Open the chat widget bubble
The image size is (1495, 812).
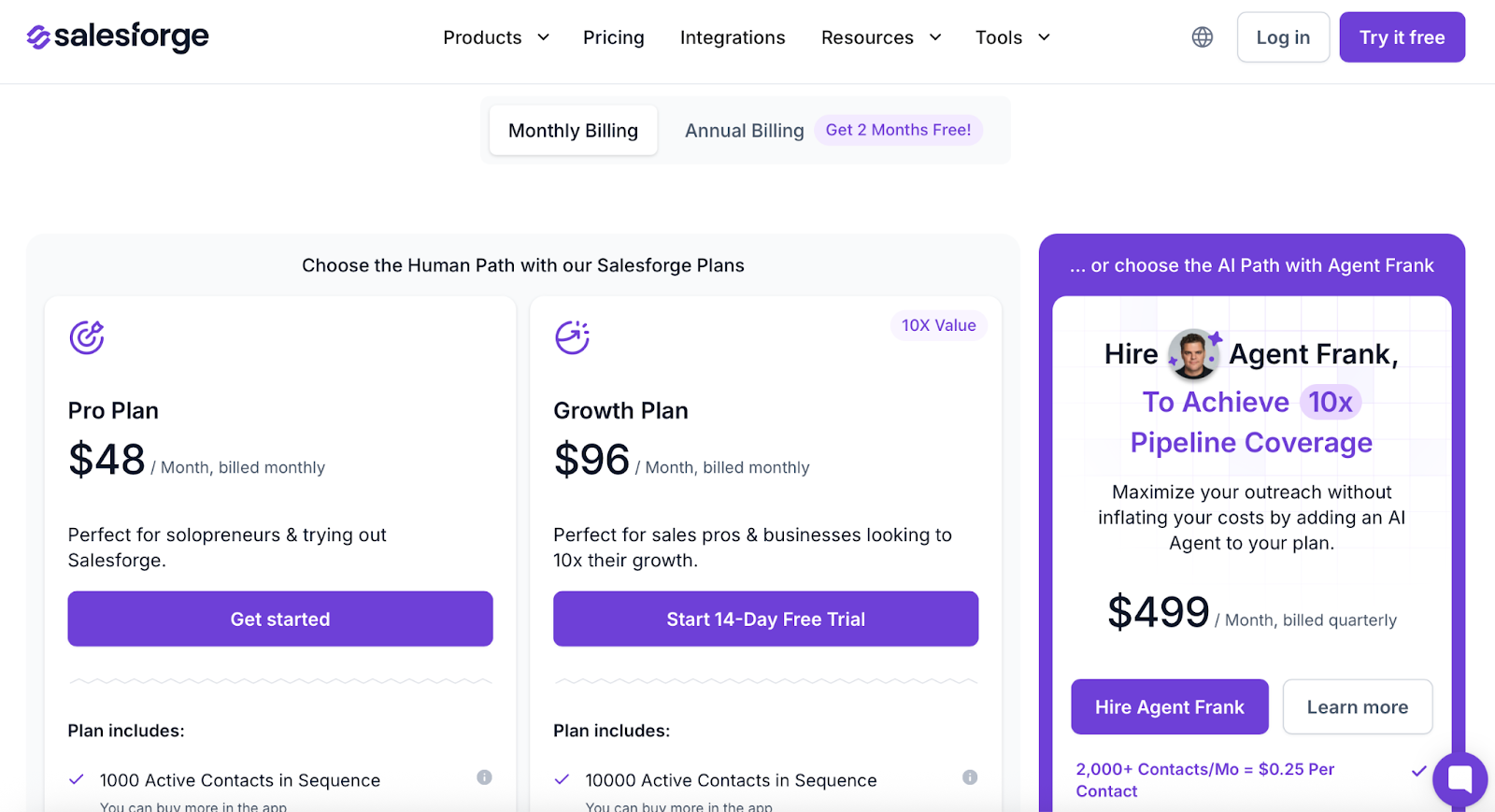point(1459,779)
